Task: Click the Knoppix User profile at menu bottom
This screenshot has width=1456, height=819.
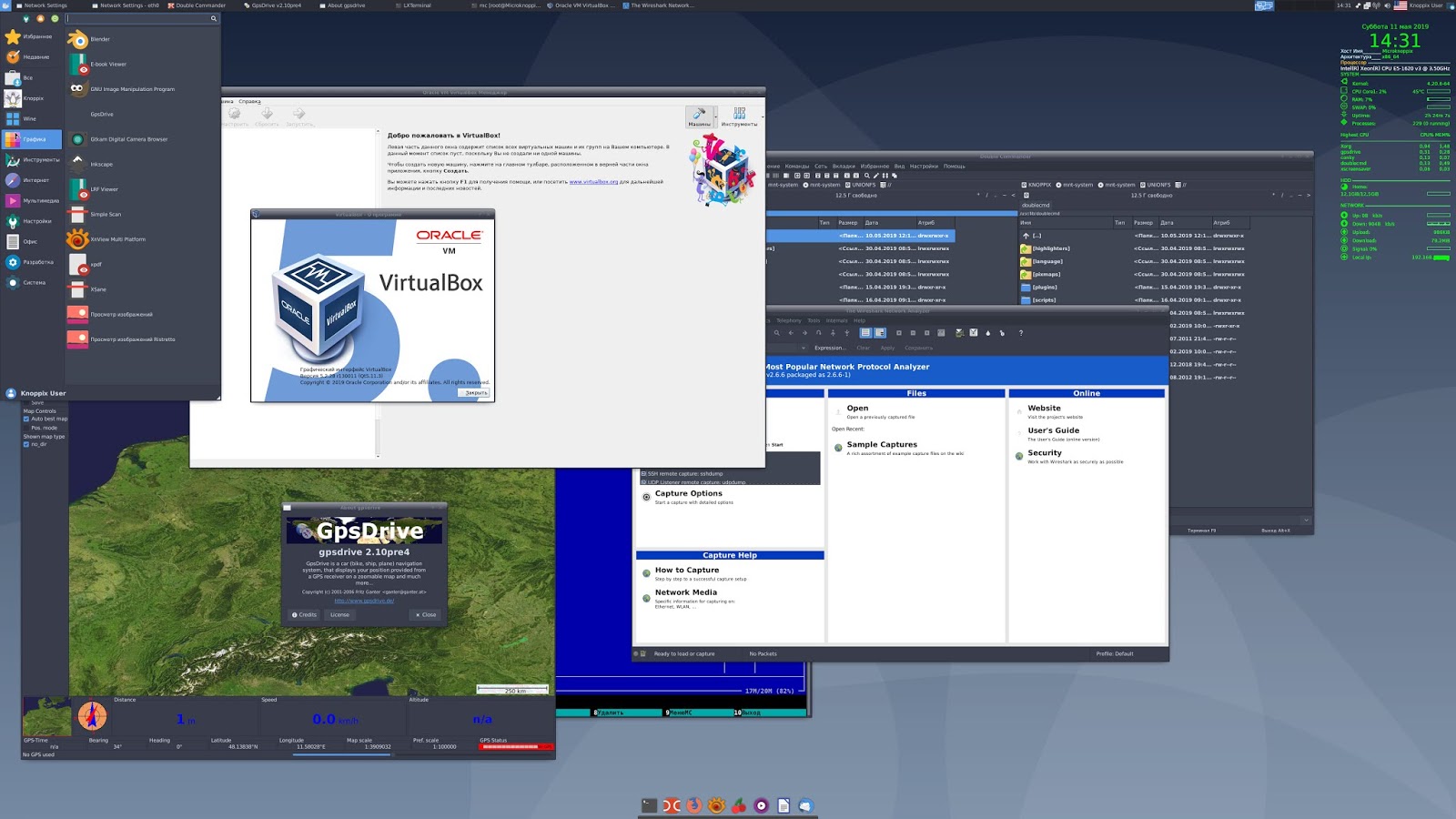Action: [x=36, y=393]
